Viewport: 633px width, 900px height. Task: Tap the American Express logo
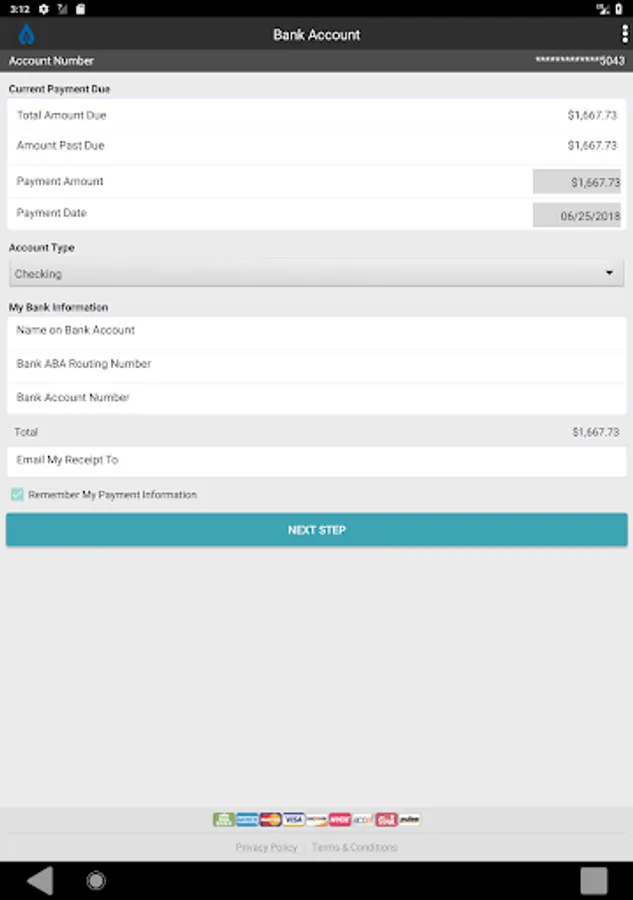coord(247,820)
